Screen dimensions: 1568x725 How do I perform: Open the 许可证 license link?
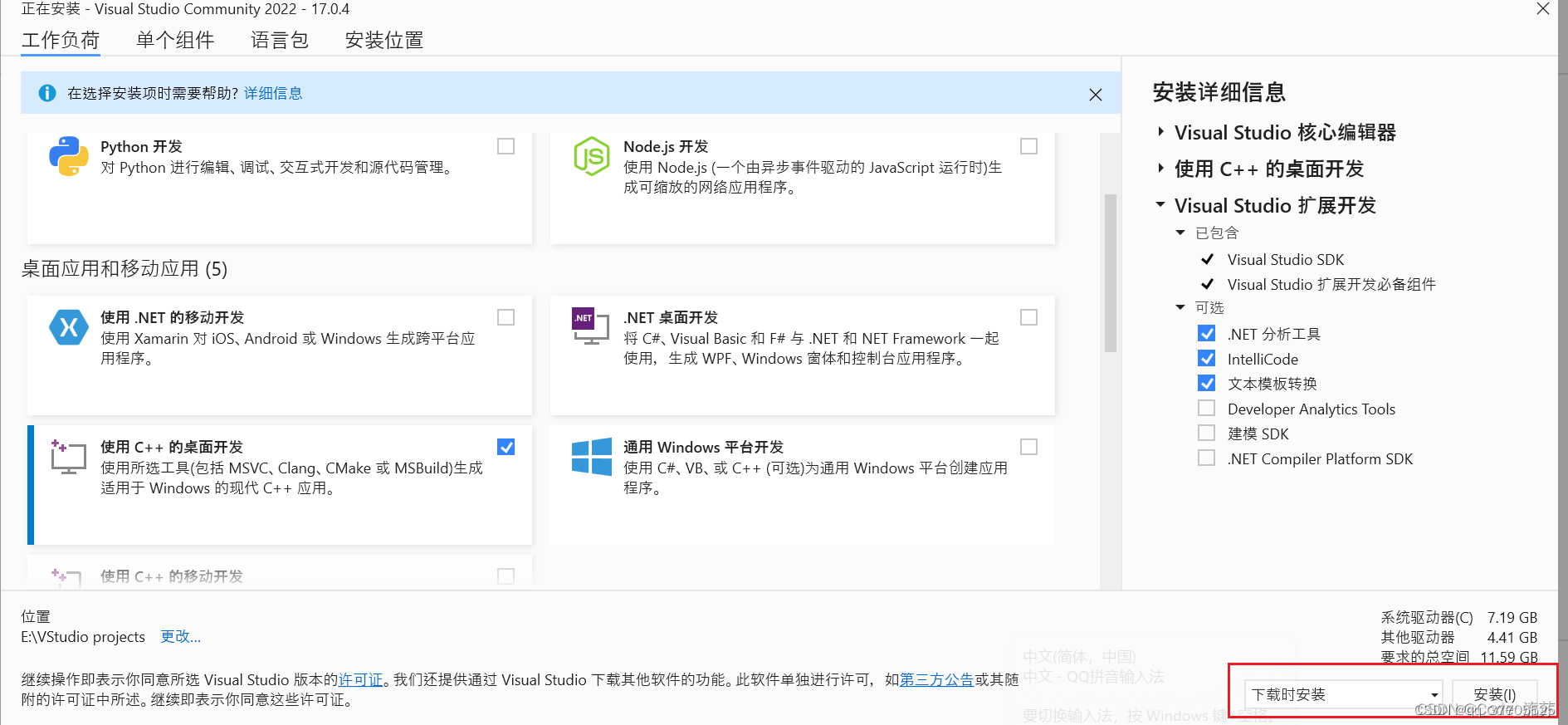(360, 680)
